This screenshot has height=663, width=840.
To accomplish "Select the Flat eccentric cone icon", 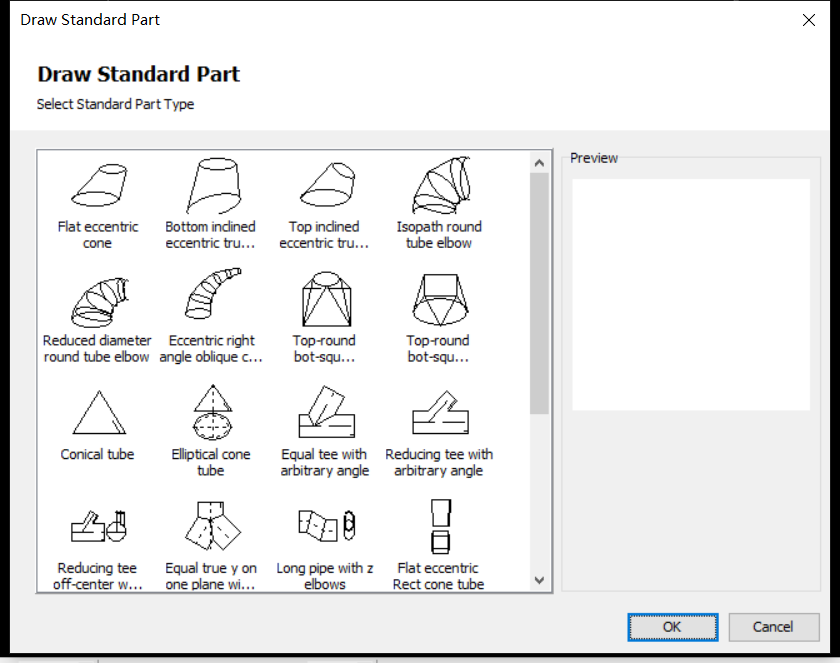I will point(99,185).
